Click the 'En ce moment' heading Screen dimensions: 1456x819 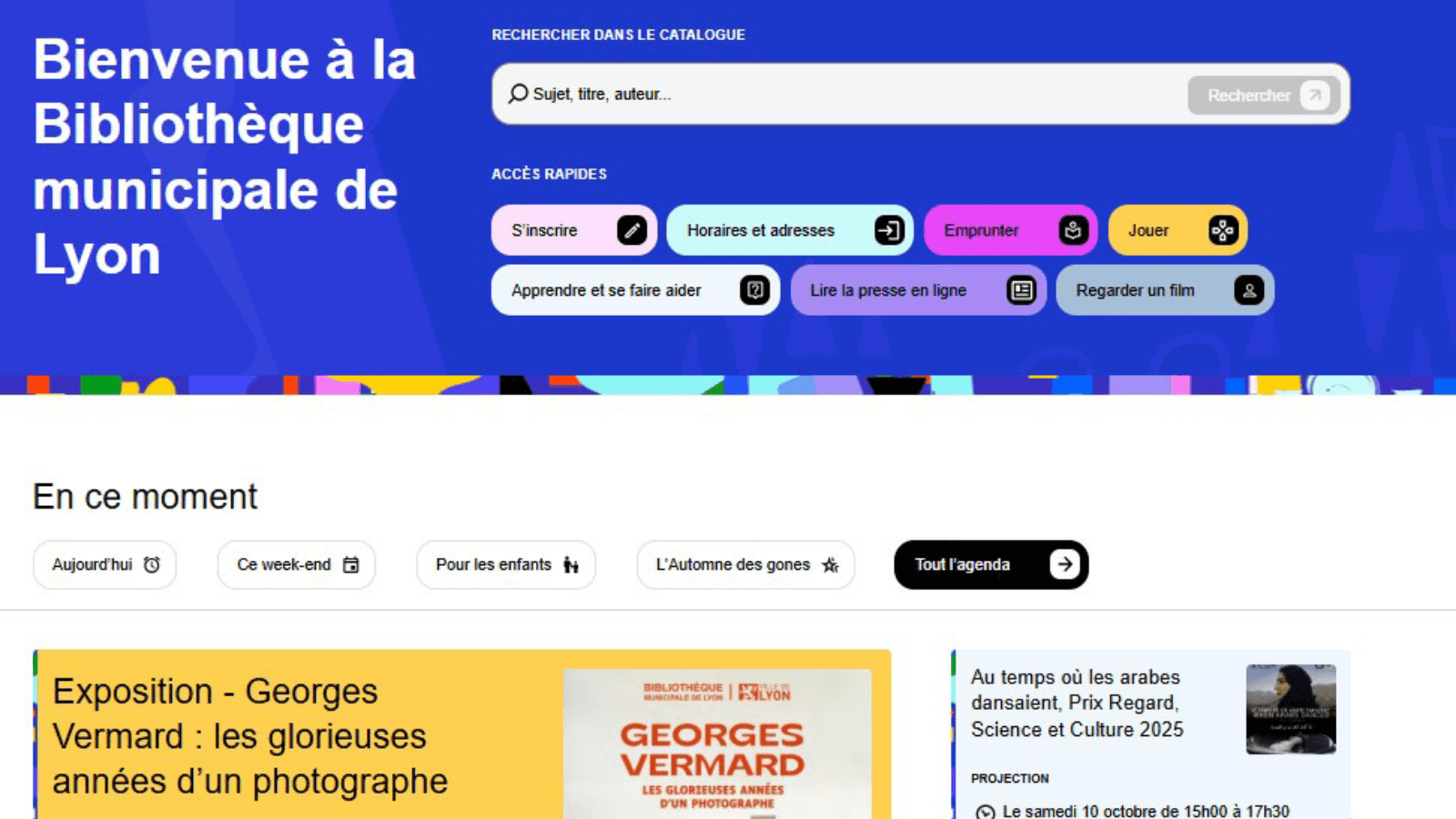click(146, 497)
